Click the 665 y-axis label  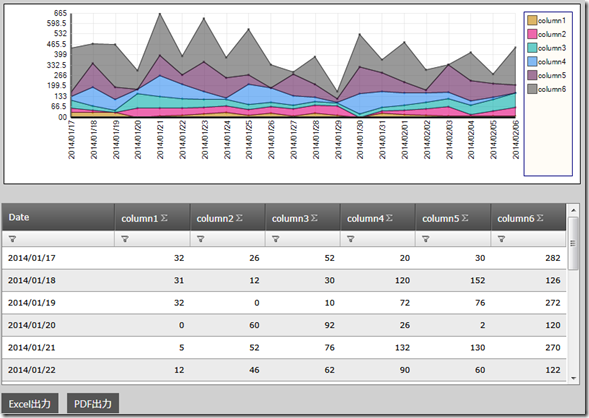click(60, 13)
